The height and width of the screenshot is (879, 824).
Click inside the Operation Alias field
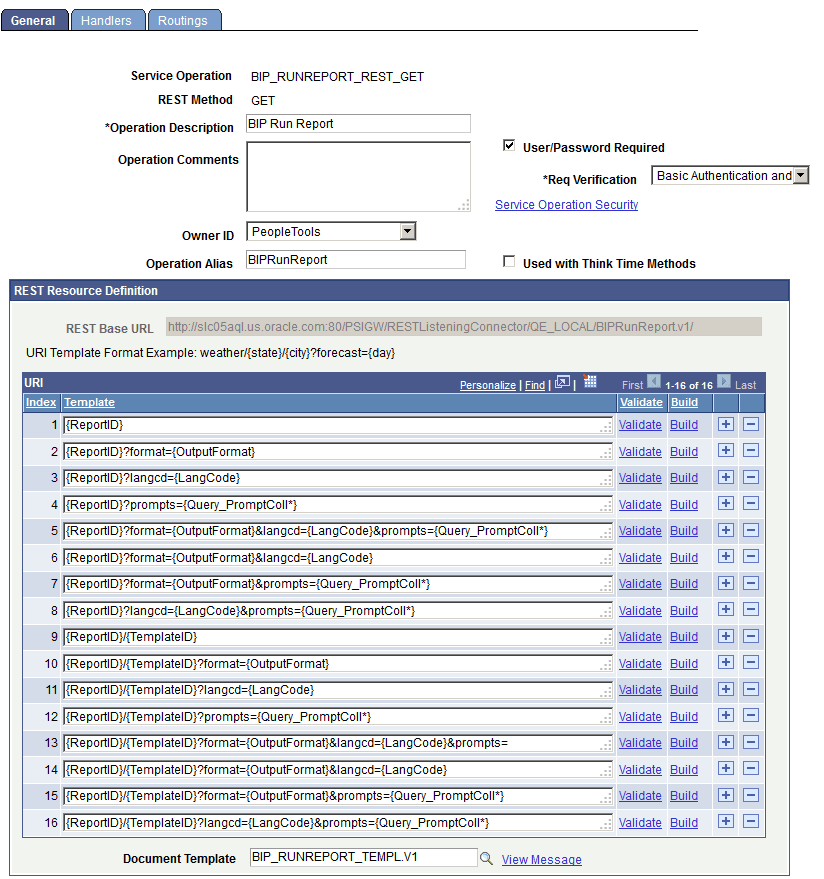coord(355,259)
